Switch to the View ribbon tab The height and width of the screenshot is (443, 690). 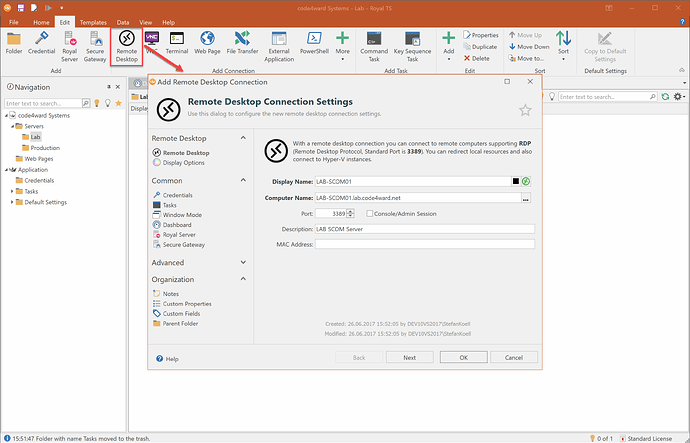click(x=145, y=20)
